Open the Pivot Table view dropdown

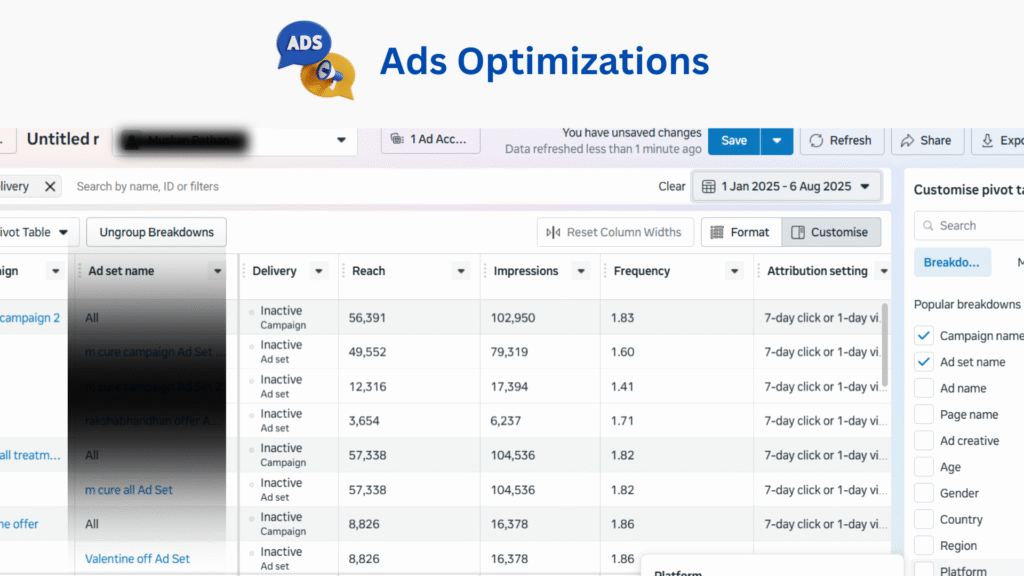[62, 233]
